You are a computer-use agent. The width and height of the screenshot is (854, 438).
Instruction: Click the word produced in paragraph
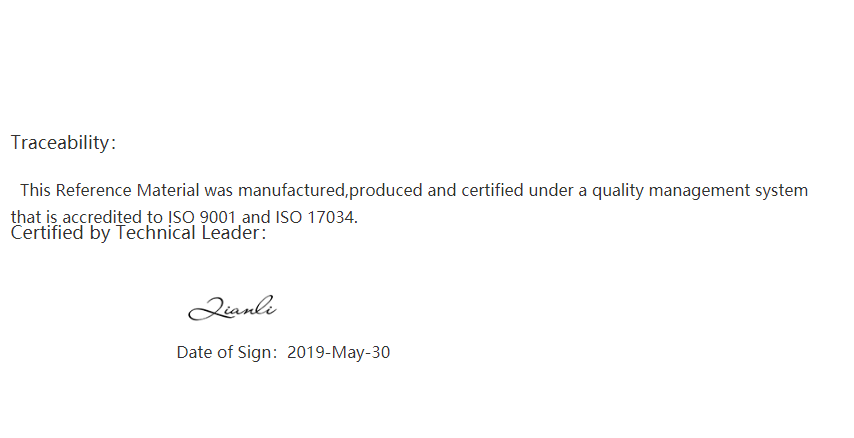[386, 191]
